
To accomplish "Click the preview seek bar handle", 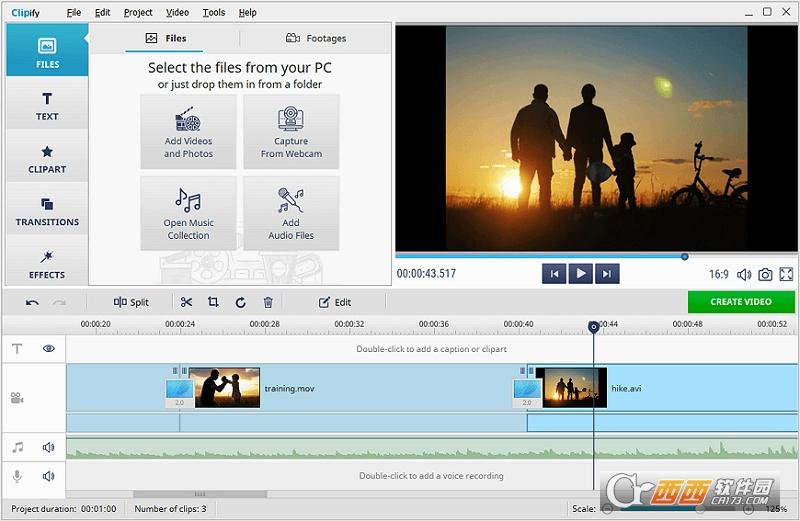I will tap(685, 256).
